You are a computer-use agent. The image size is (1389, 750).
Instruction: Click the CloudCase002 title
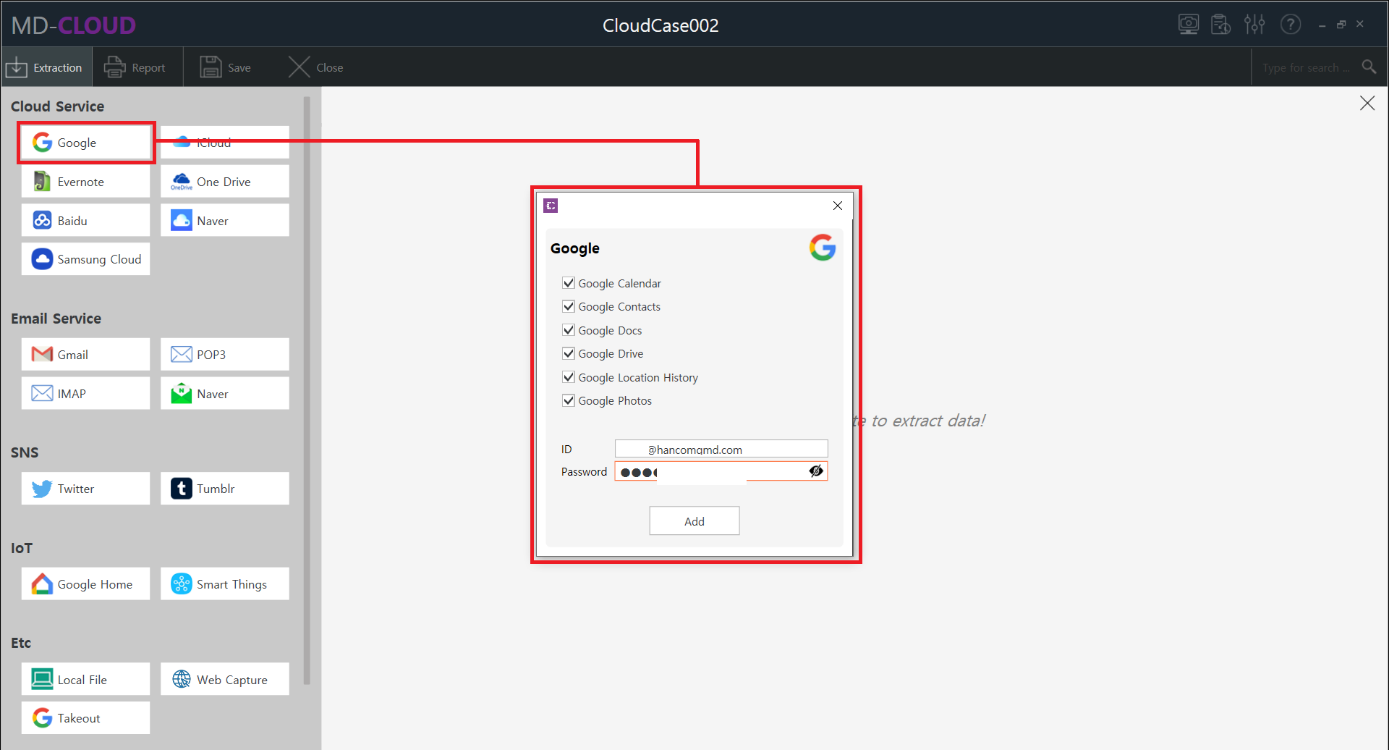pyautogui.click(x=660, y=26)
